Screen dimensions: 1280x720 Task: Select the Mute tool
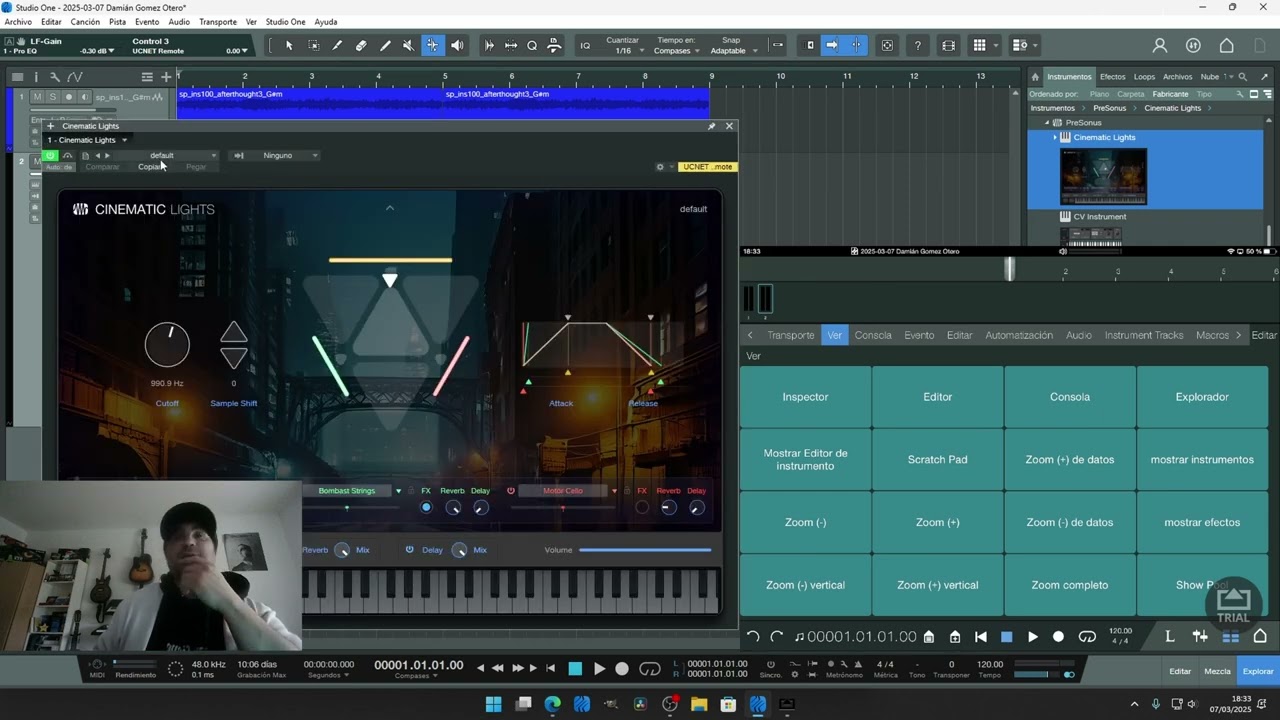(x=408, y=45)
